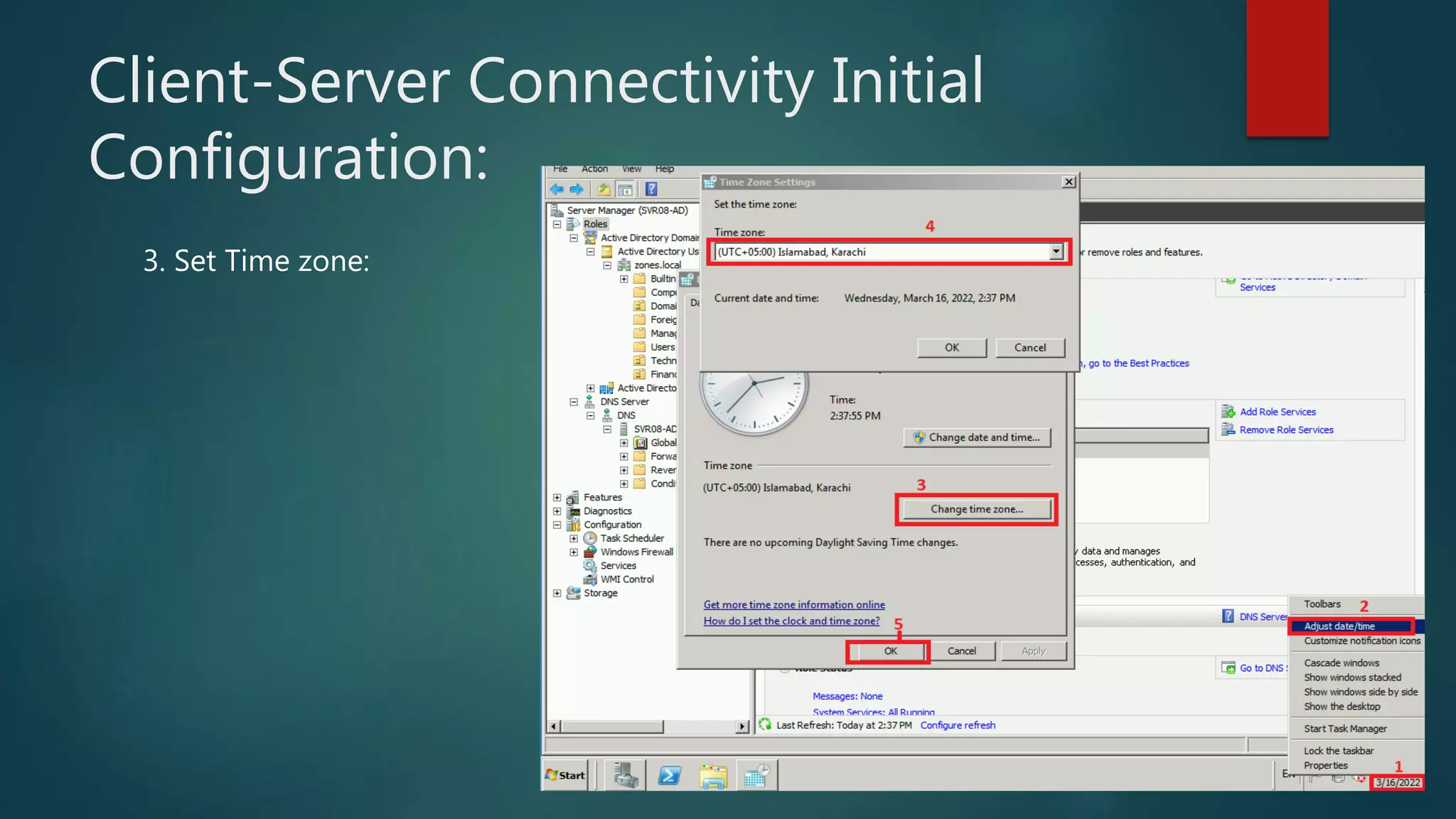Expand the Windows Firewall node
This screenshot has width=1456, height=819.
[574, 552]
